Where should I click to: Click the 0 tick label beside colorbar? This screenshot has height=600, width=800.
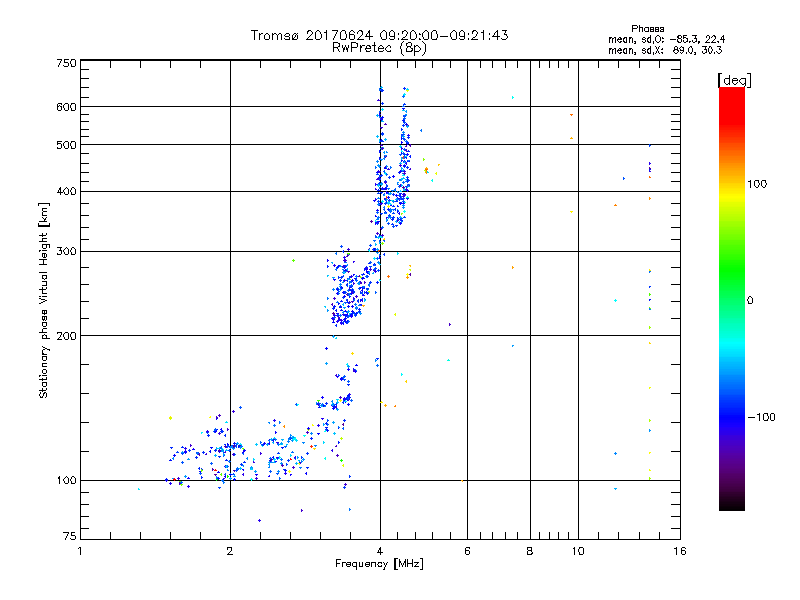pyautogui.click(x=751, y=300)
